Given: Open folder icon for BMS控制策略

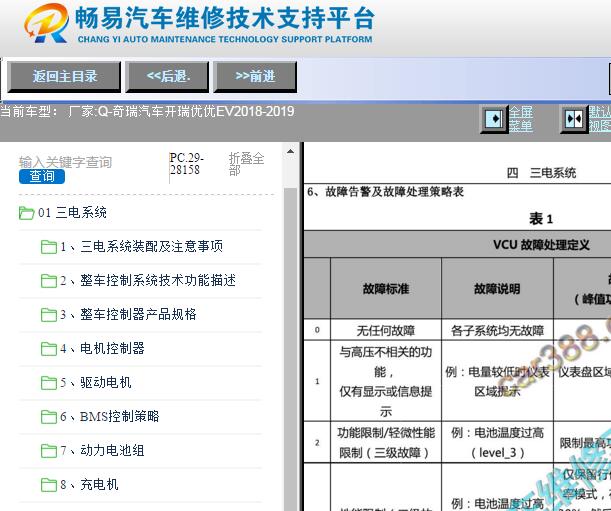Looking at the screenshot, I should 49,417.
